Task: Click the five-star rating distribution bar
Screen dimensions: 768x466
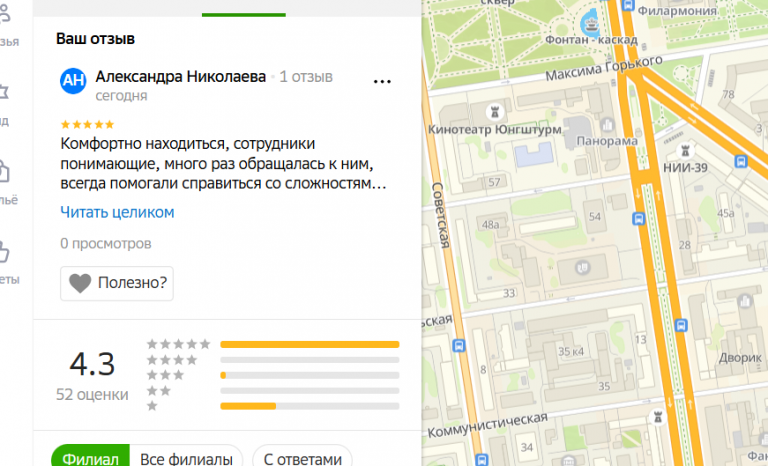Action: click(x=310, y=344)
